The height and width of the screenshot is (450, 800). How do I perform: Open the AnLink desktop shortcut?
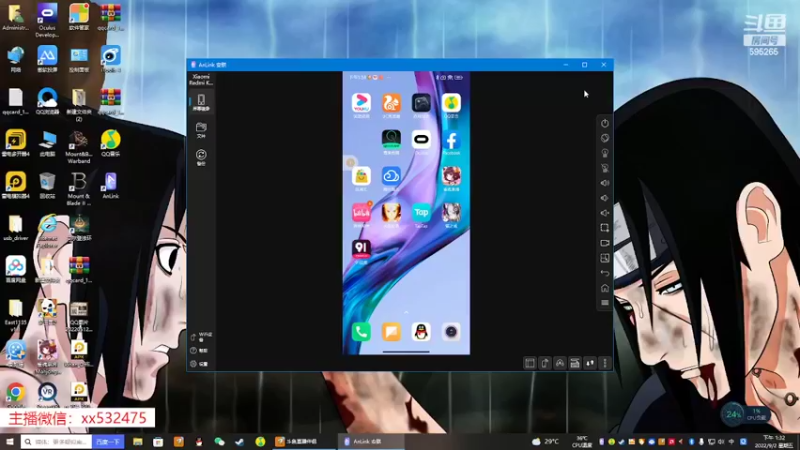[110, 186]
